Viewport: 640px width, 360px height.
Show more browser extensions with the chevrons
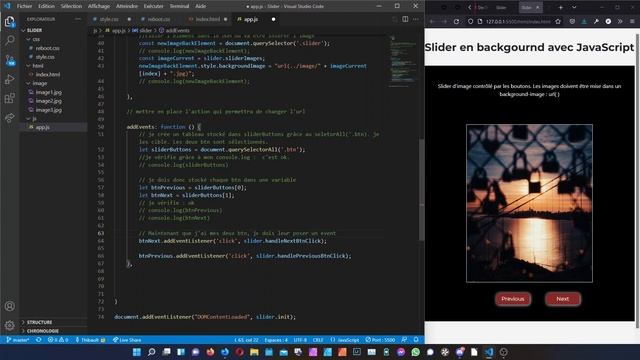[x=620, y=21]
